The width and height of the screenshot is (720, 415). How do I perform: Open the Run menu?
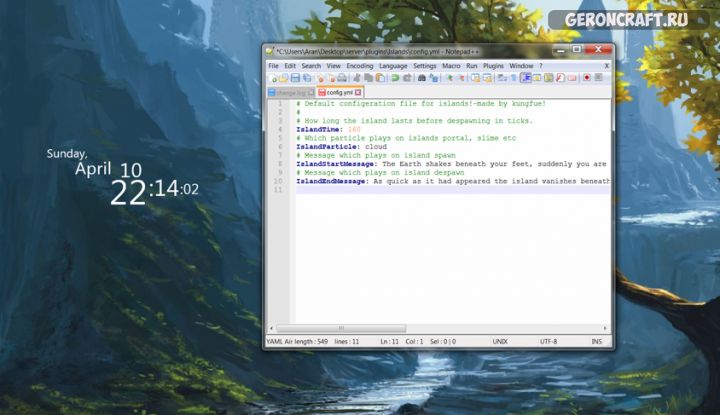pos(472,66)
